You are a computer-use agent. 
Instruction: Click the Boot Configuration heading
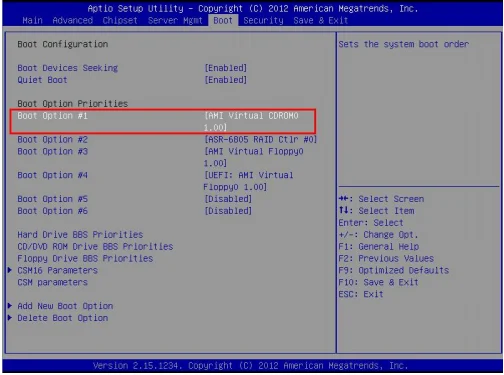[x=63, y=44]
